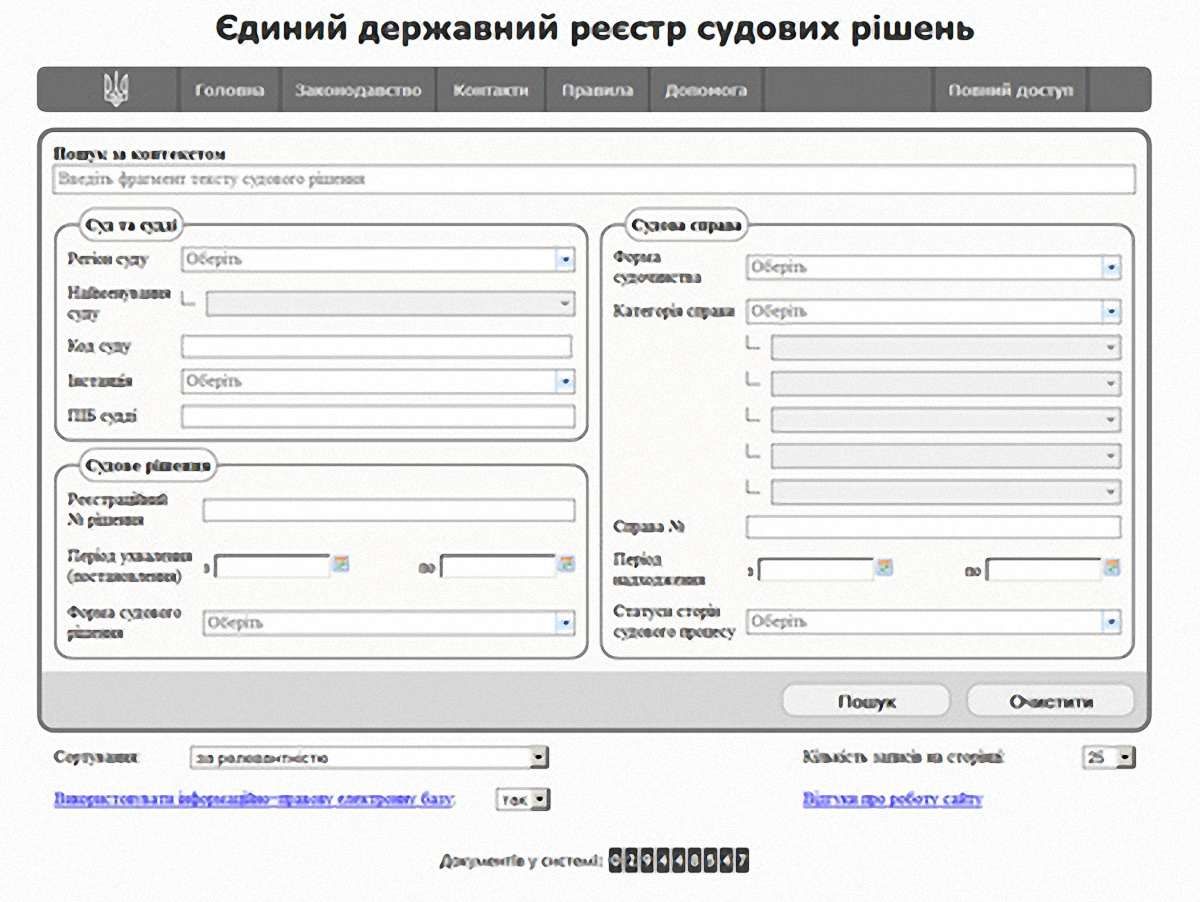The width and height of the screenshot is (1200, 902).
Task: Open calendar for ruling period start date
Action: pos(341,564)
